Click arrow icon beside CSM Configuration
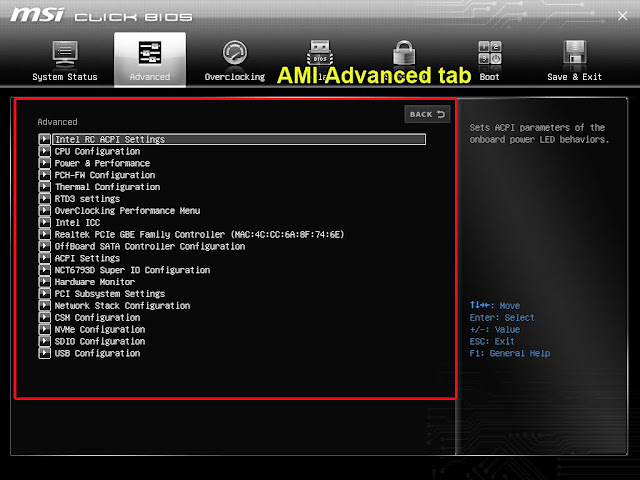Viewport: 640px width, 480px height. (44, 317)
